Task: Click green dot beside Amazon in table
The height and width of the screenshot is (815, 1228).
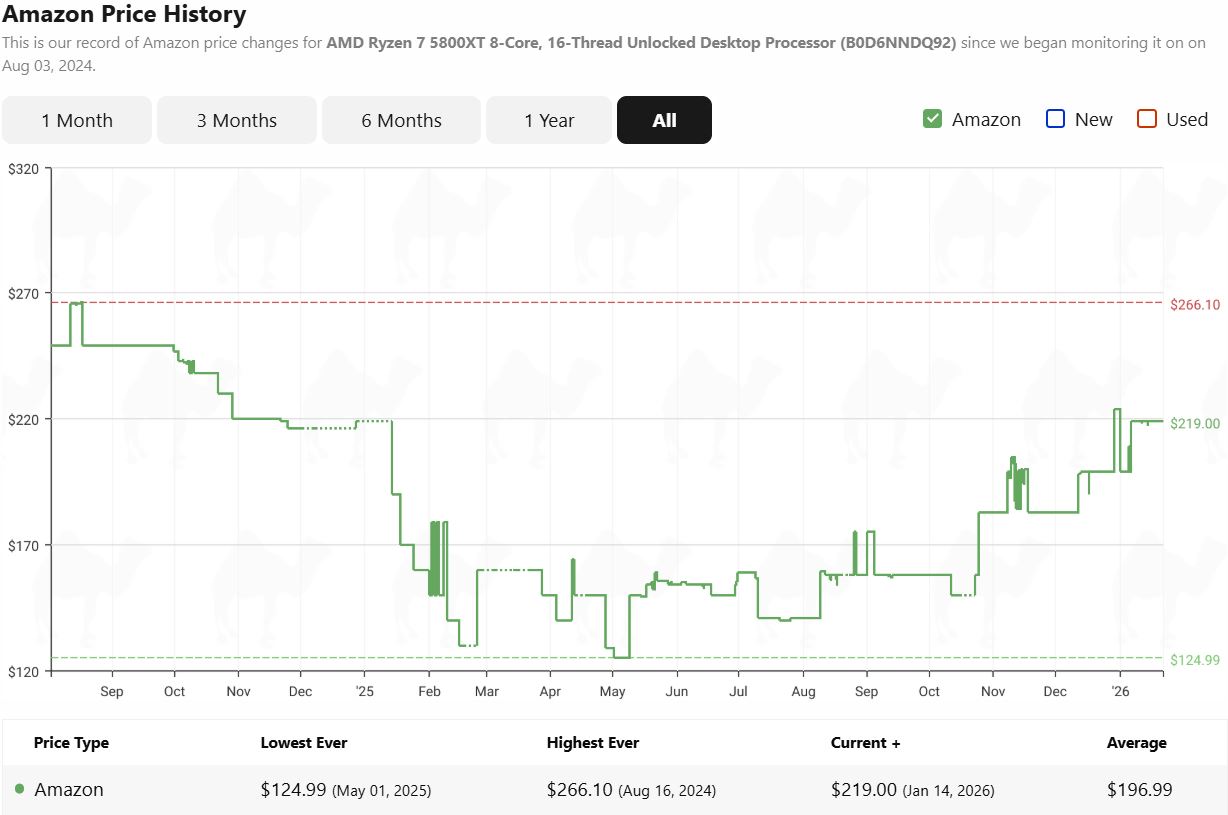Action: click(20, 789)
